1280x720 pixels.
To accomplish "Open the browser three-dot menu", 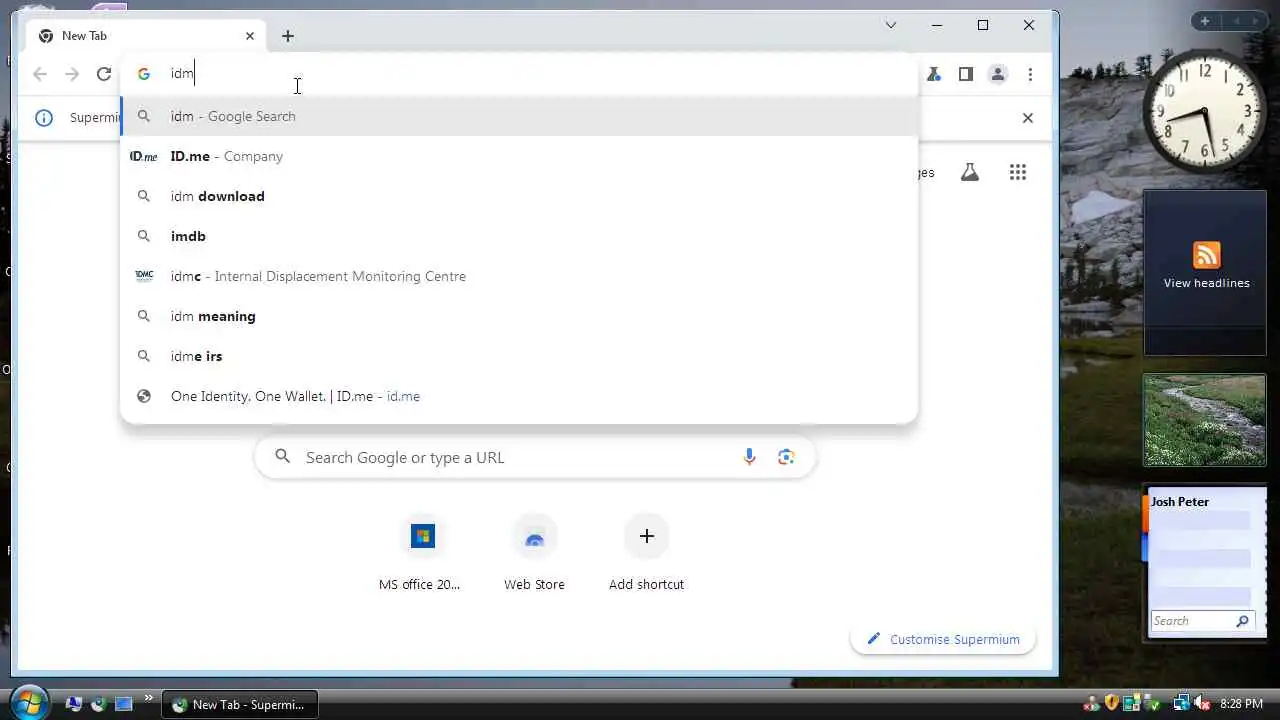I will tap(1030, 74).
